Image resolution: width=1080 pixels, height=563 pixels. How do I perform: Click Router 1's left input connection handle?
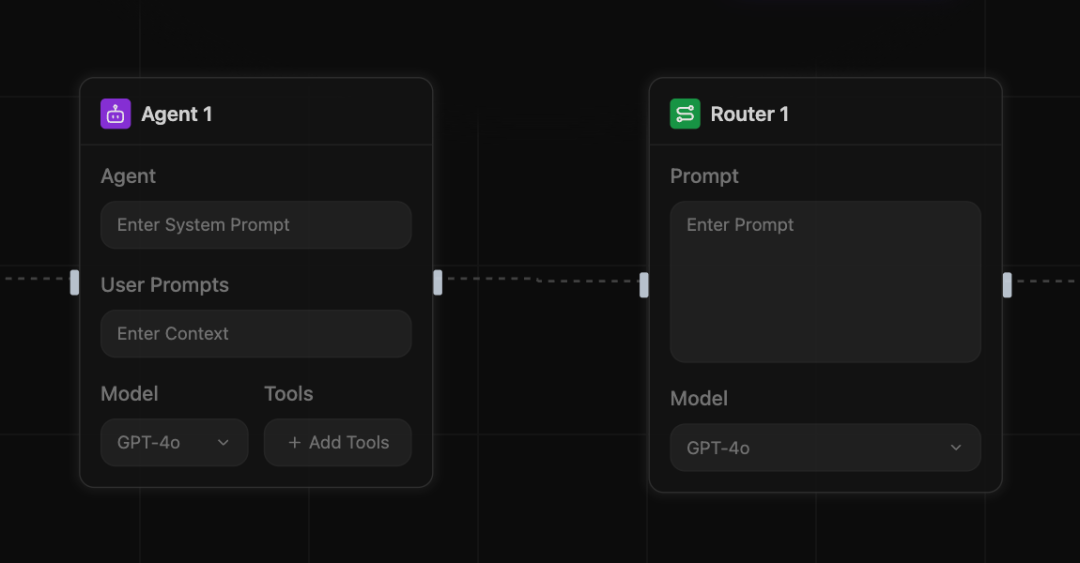(644, 285)
